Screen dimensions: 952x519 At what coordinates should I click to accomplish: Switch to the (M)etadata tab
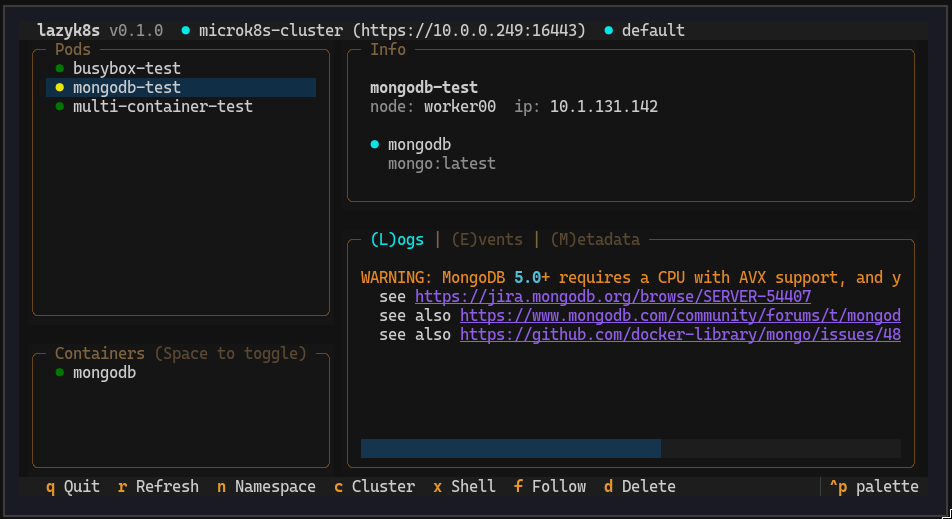coord(595,240)
